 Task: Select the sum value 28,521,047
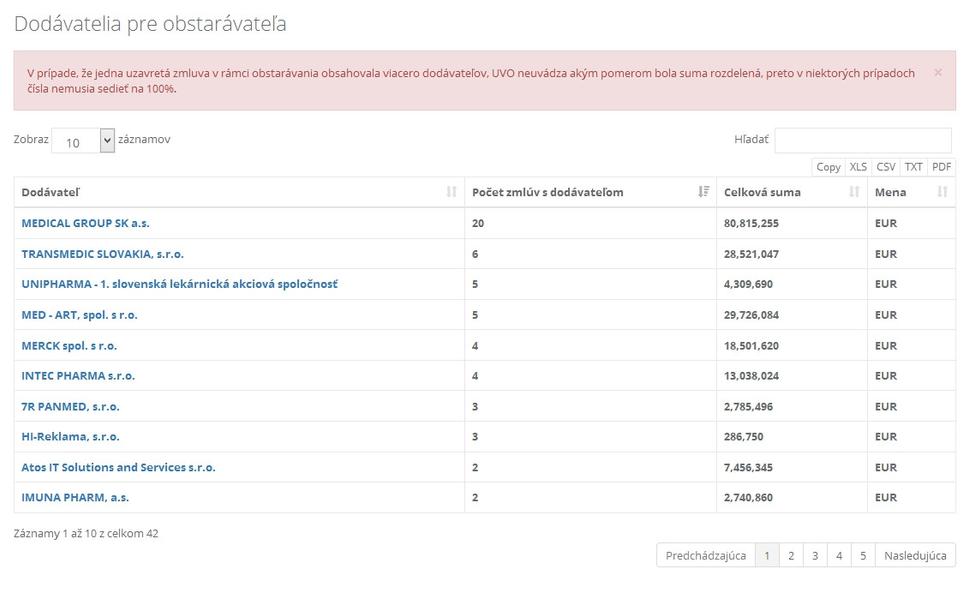[751, 254]
